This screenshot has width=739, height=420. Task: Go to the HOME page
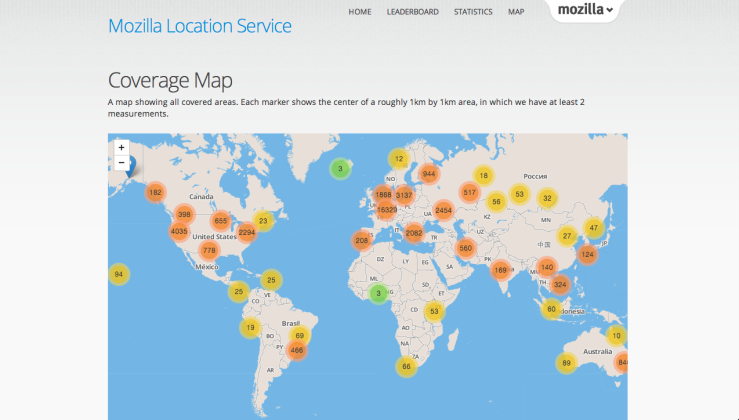tap(360, 12)
